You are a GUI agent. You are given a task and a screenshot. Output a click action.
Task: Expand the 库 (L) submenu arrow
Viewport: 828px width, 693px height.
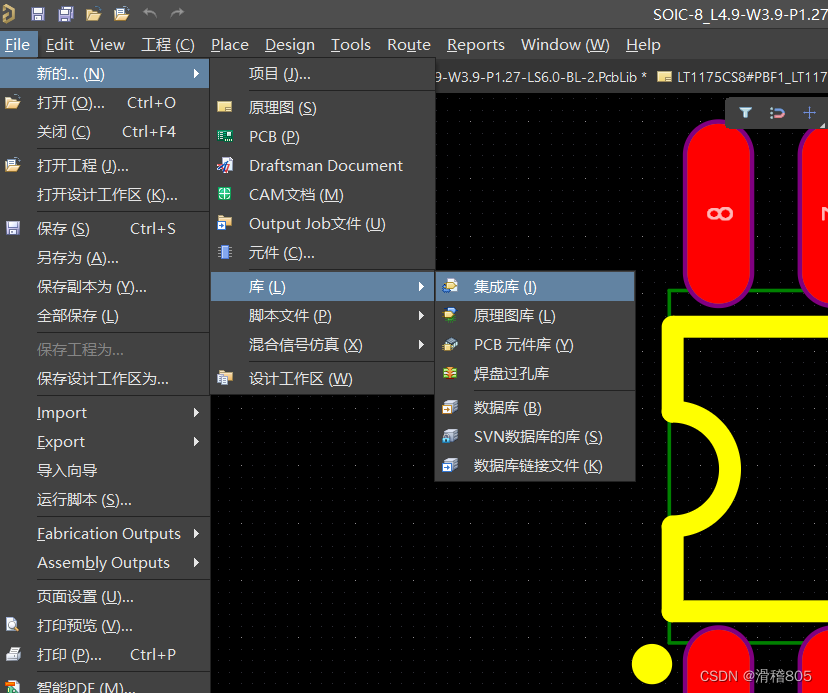(421, 286)
